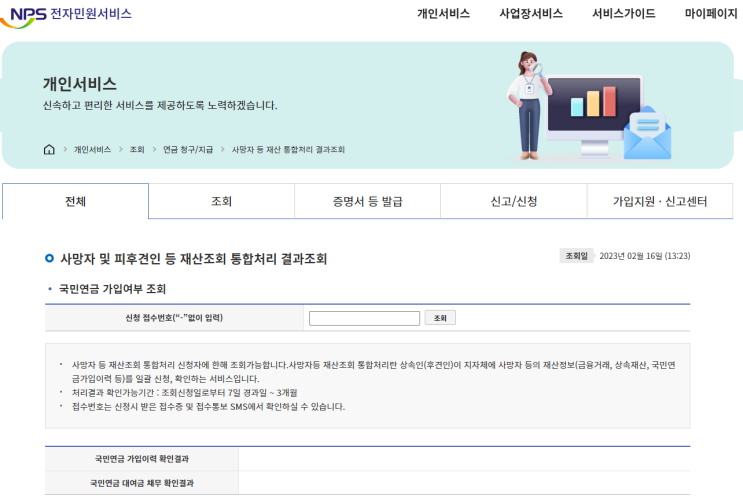
Task: Go to home via breadcrumb house icon
Action: 49,150
